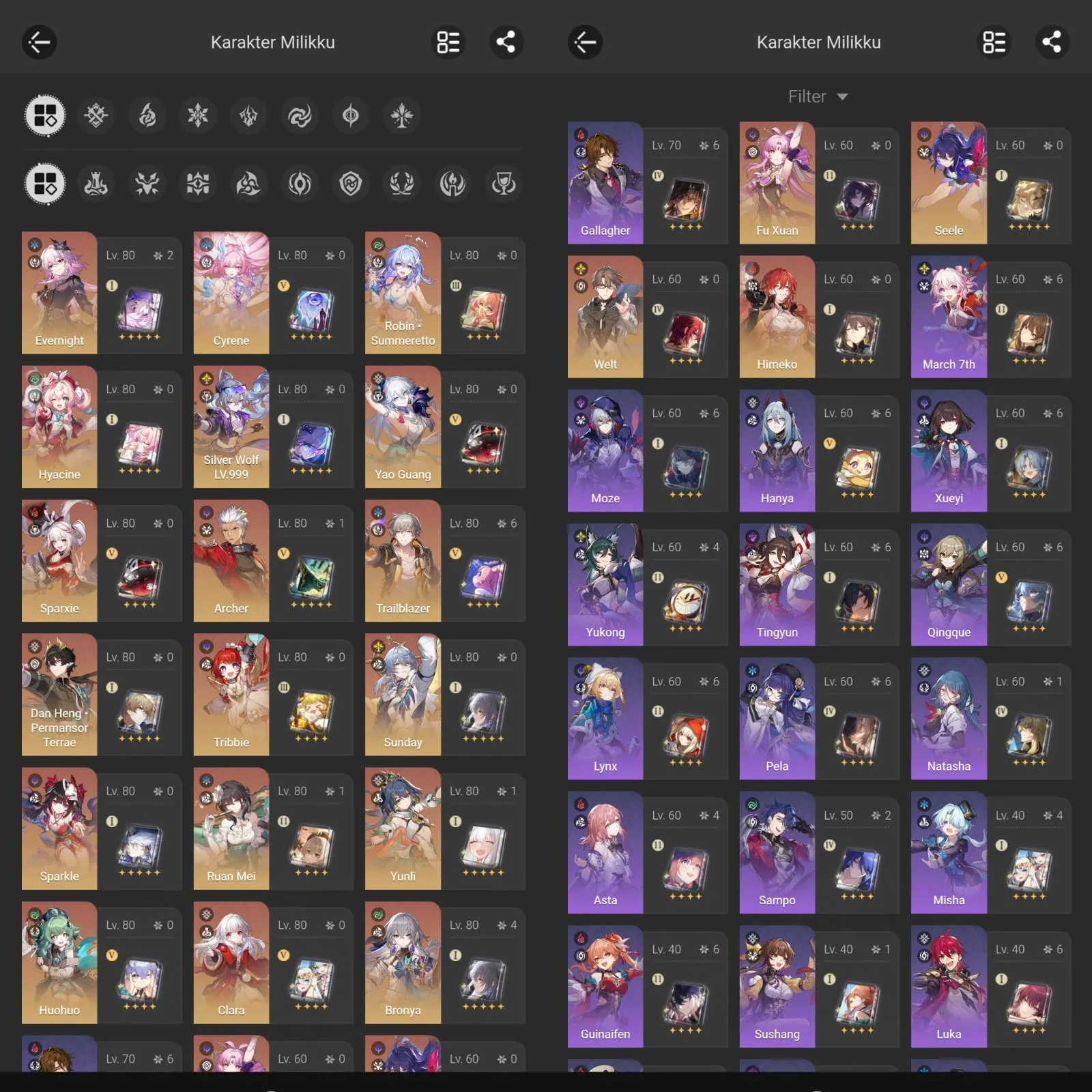Screen dimensions: 1092x1092
Task: Open Fu Xuan's character card
Action: click(x=819, y=183)
